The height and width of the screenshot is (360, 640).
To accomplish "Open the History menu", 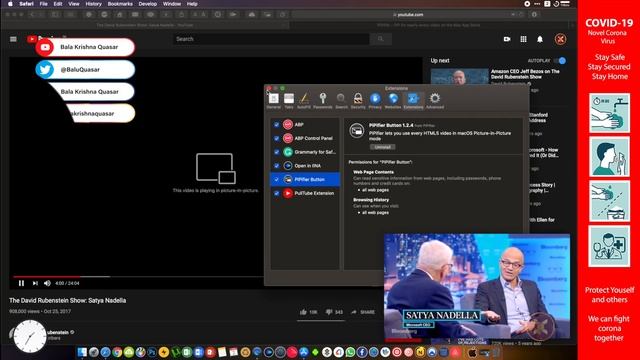I will 93,4.
